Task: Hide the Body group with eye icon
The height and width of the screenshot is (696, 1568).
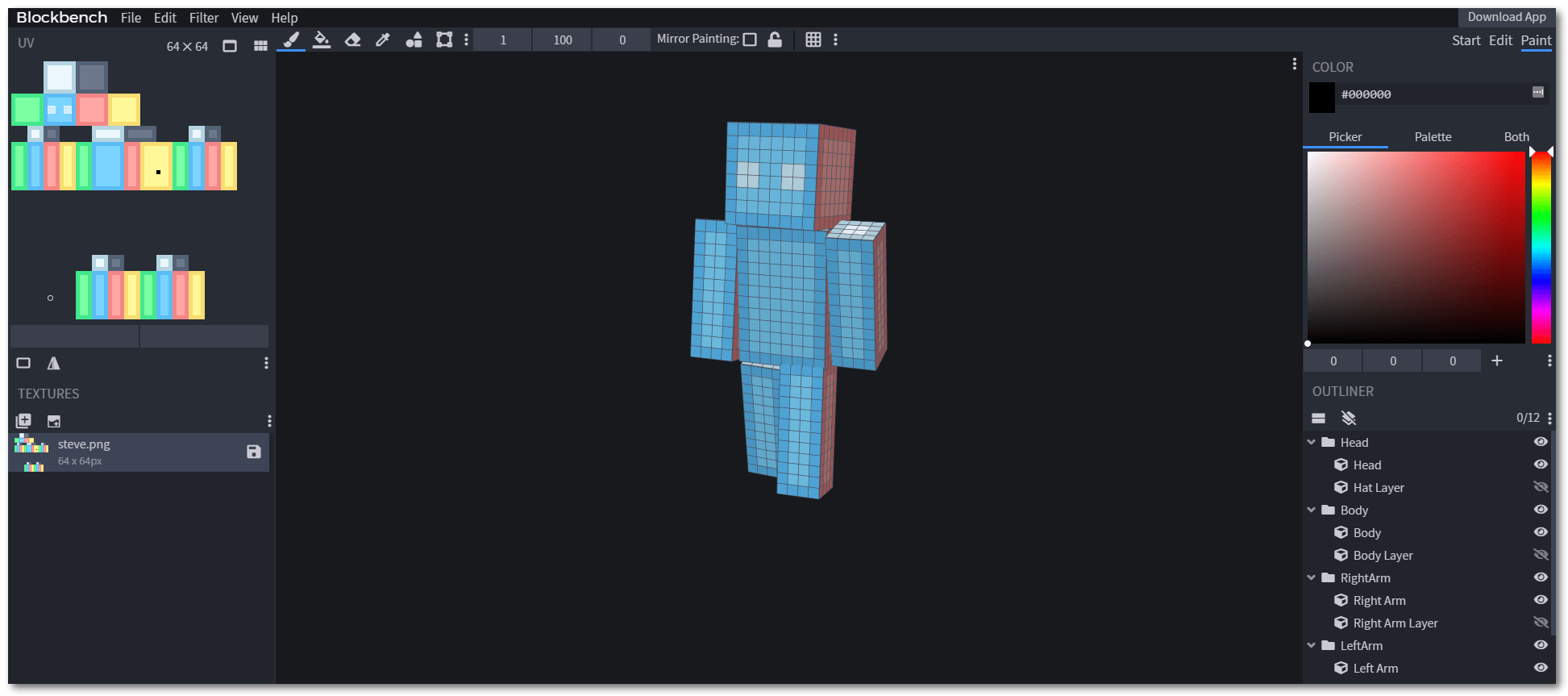Action: [1541, 510]
